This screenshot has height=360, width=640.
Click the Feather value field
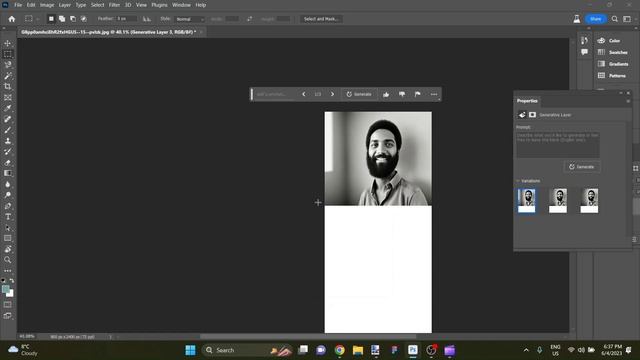click(x=127, y=19)
